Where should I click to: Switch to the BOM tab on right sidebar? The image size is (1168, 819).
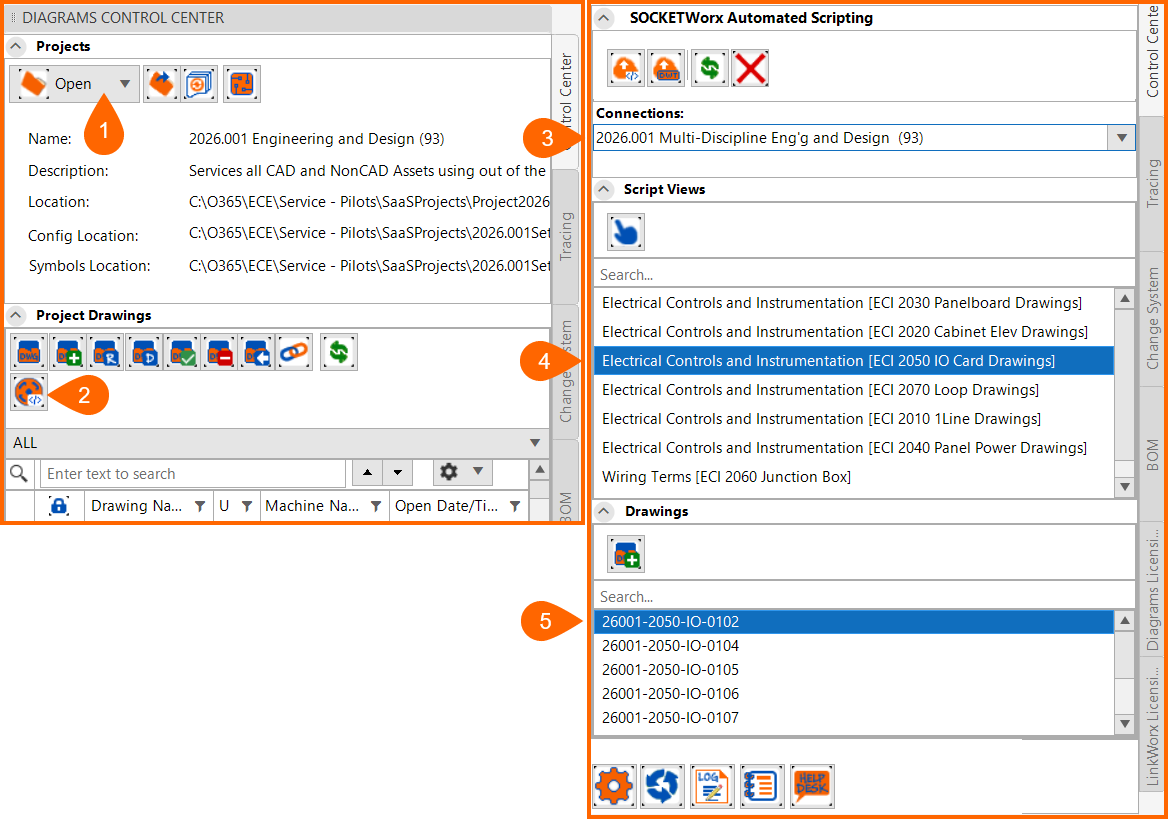point(1152,455)
